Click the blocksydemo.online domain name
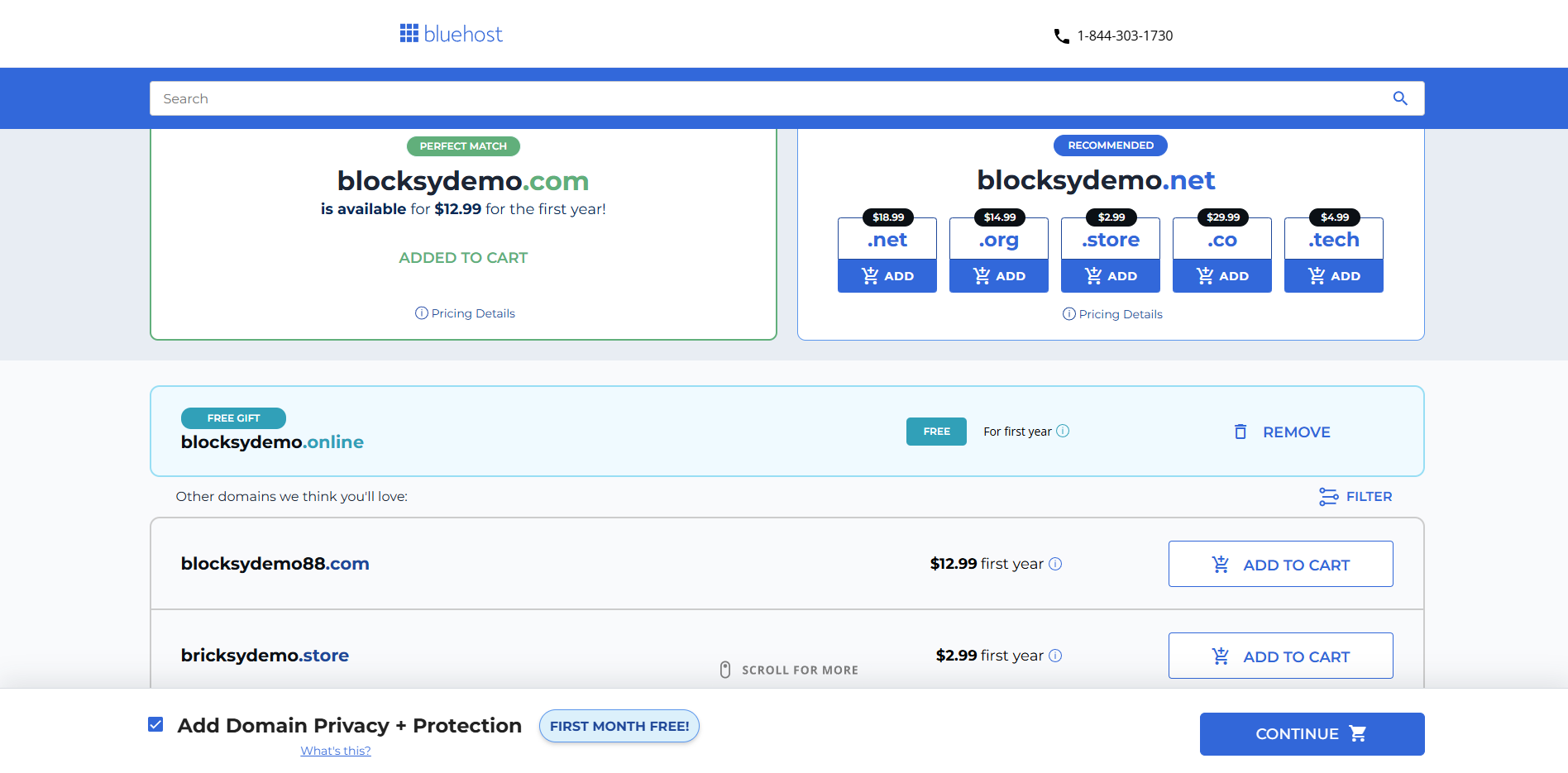 [272, 441]
